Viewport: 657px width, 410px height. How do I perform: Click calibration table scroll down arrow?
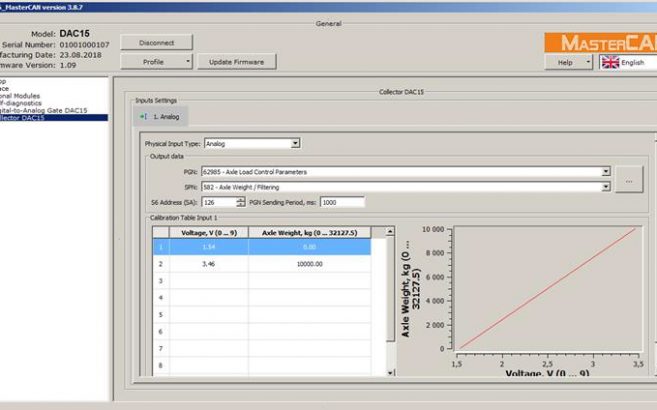pyautogui.click(x=390, y=372)
